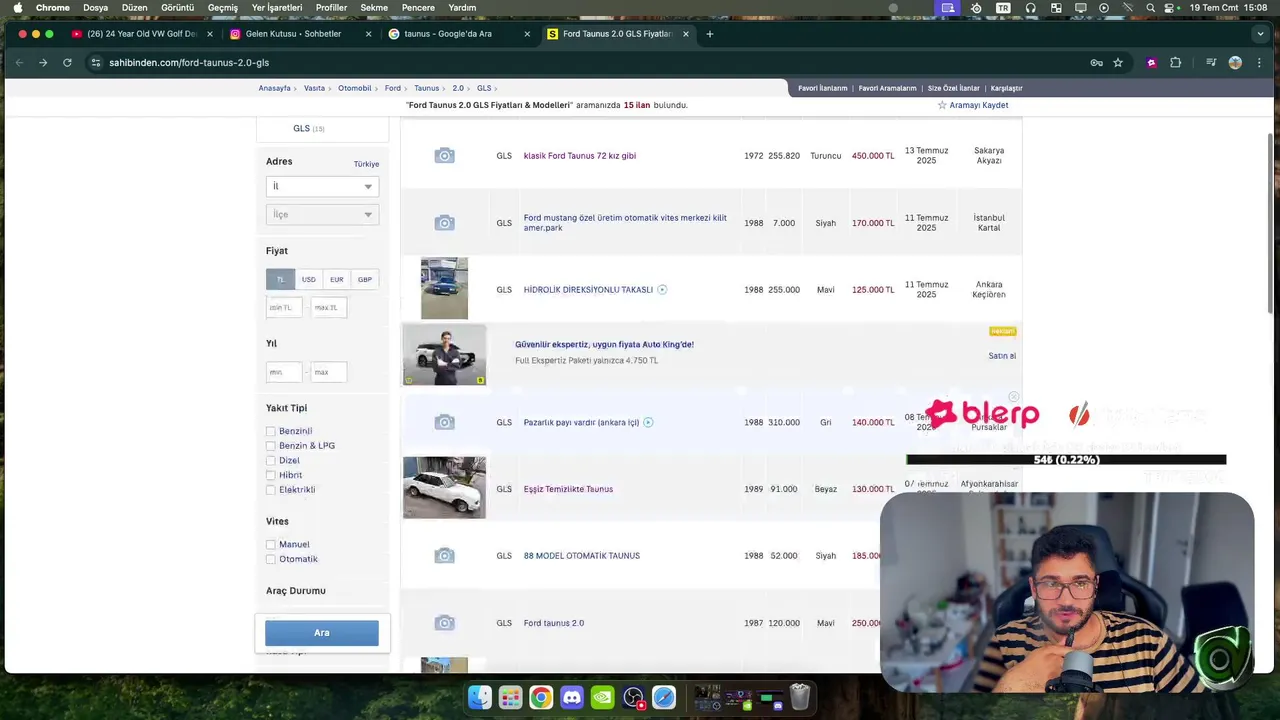Open the media control icon in Chrome toolbar
Viewport: 1280px width, 720px height.
(1211, 62)
